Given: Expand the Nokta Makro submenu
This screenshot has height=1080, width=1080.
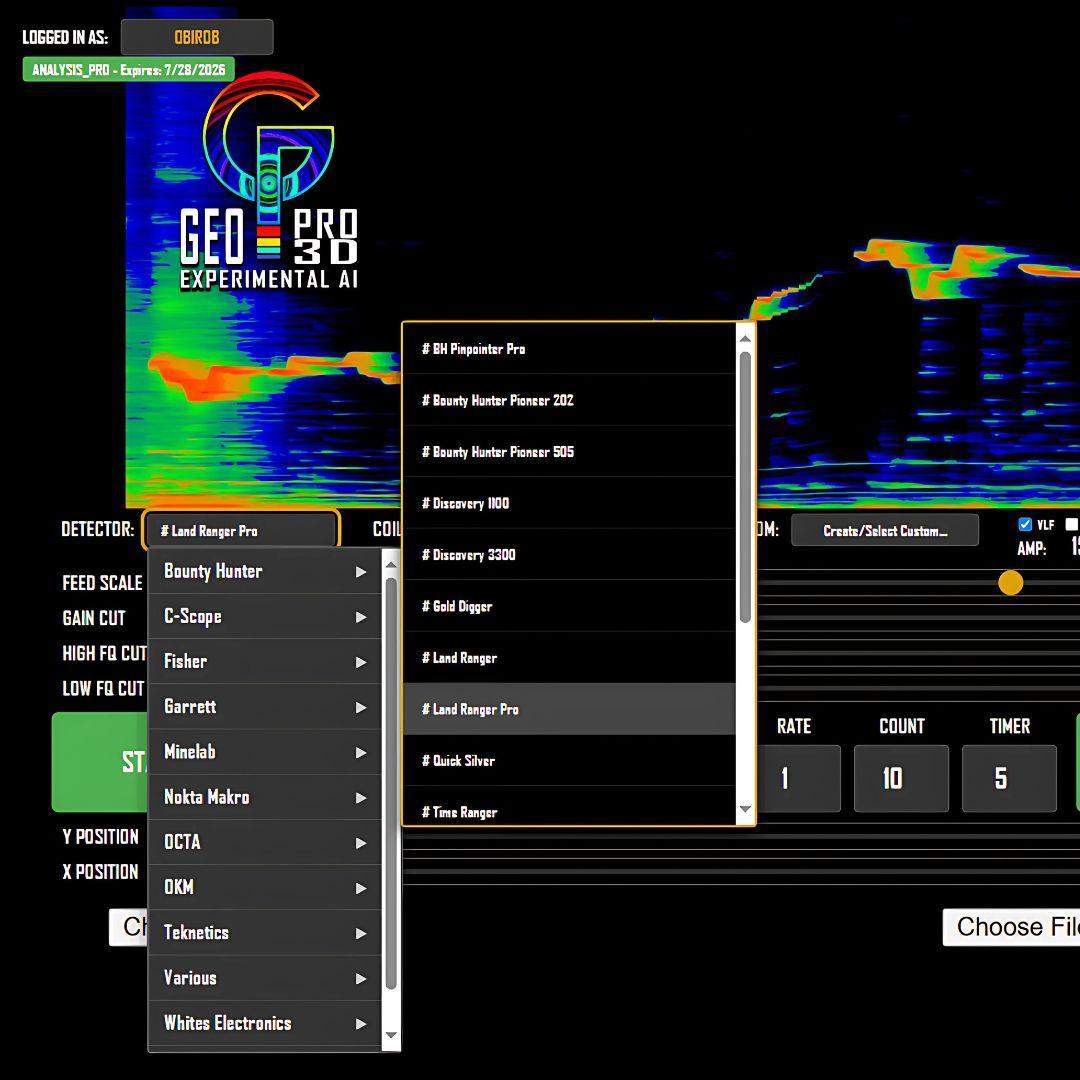Looking at the screenshot, I should (265, 797).
